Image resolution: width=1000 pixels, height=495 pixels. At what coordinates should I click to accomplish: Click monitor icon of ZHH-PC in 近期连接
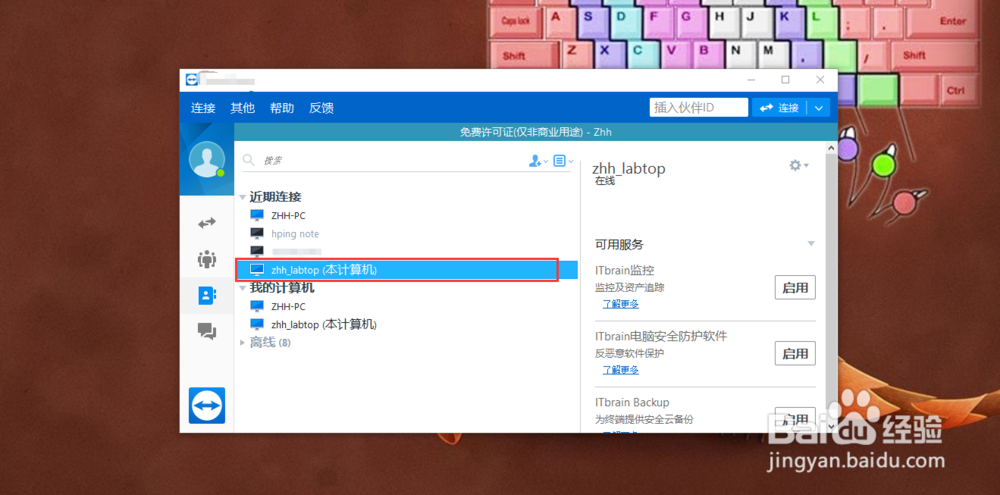(x=257, y=216)
